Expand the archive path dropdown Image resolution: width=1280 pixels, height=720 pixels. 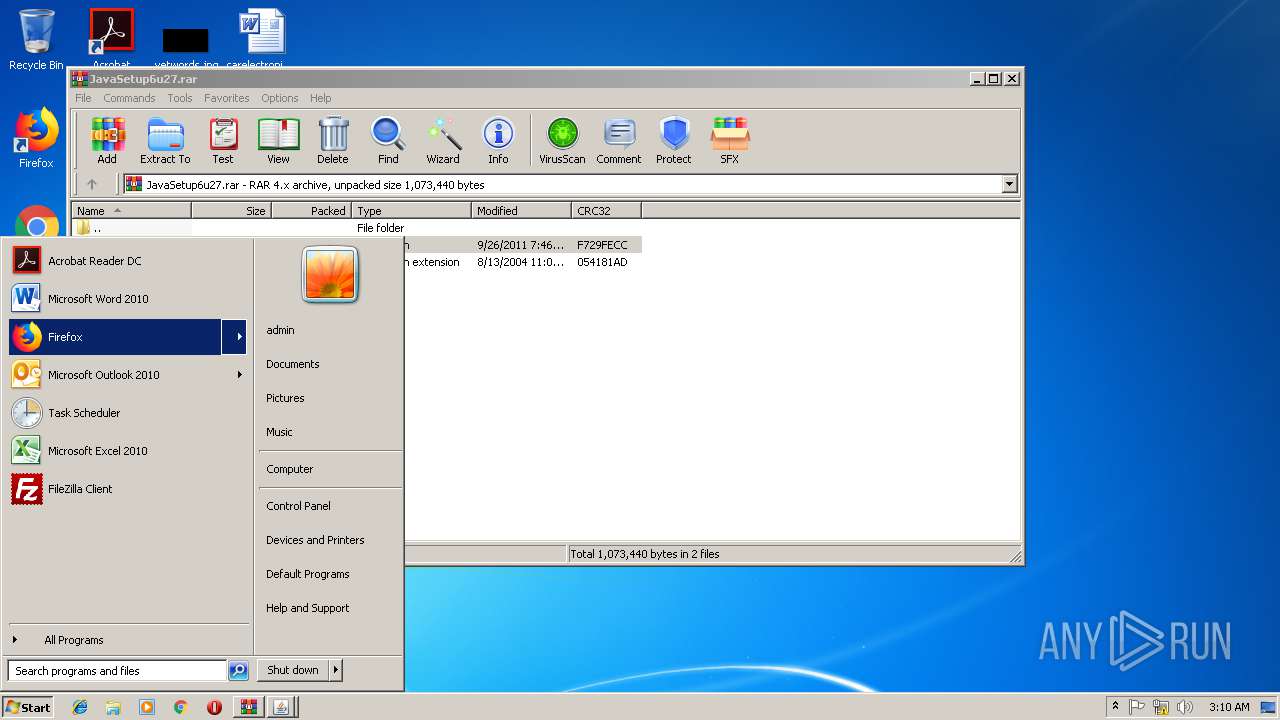(1009, 184)
